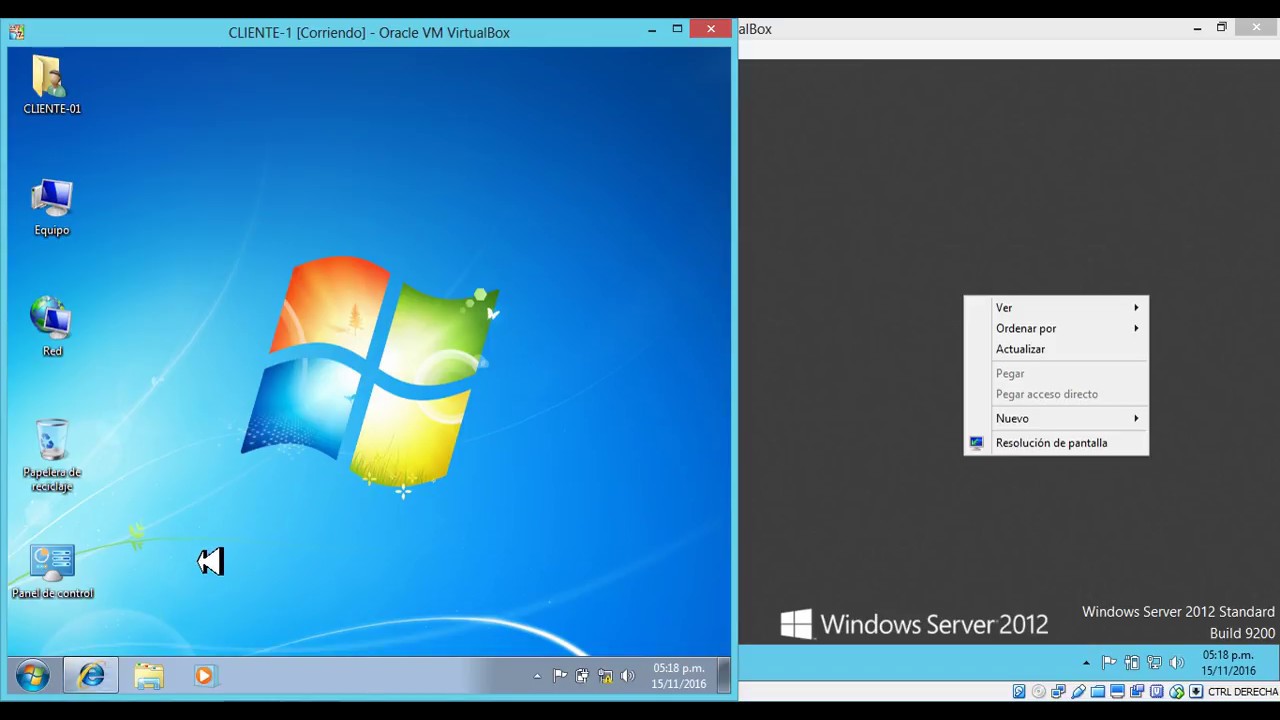Click VirtualBox mouse integration status icon

point(1176,691)
